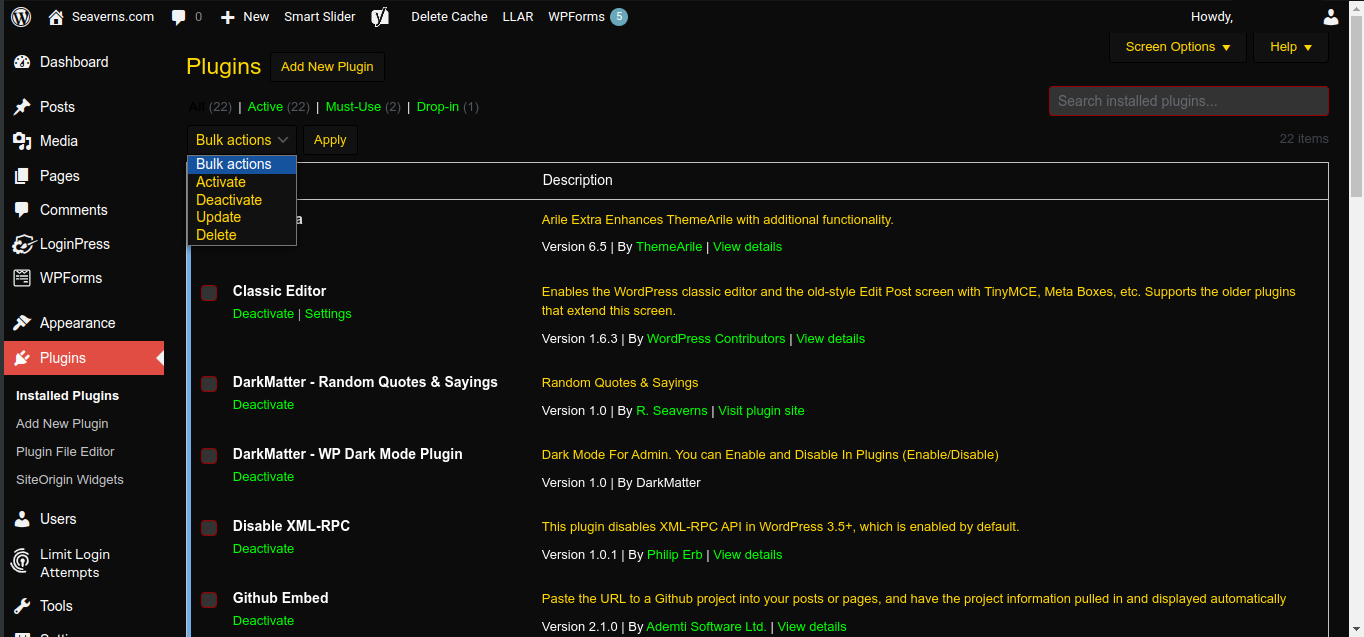
Task: Expand the Help panel
Action: tap(1291, 47)
